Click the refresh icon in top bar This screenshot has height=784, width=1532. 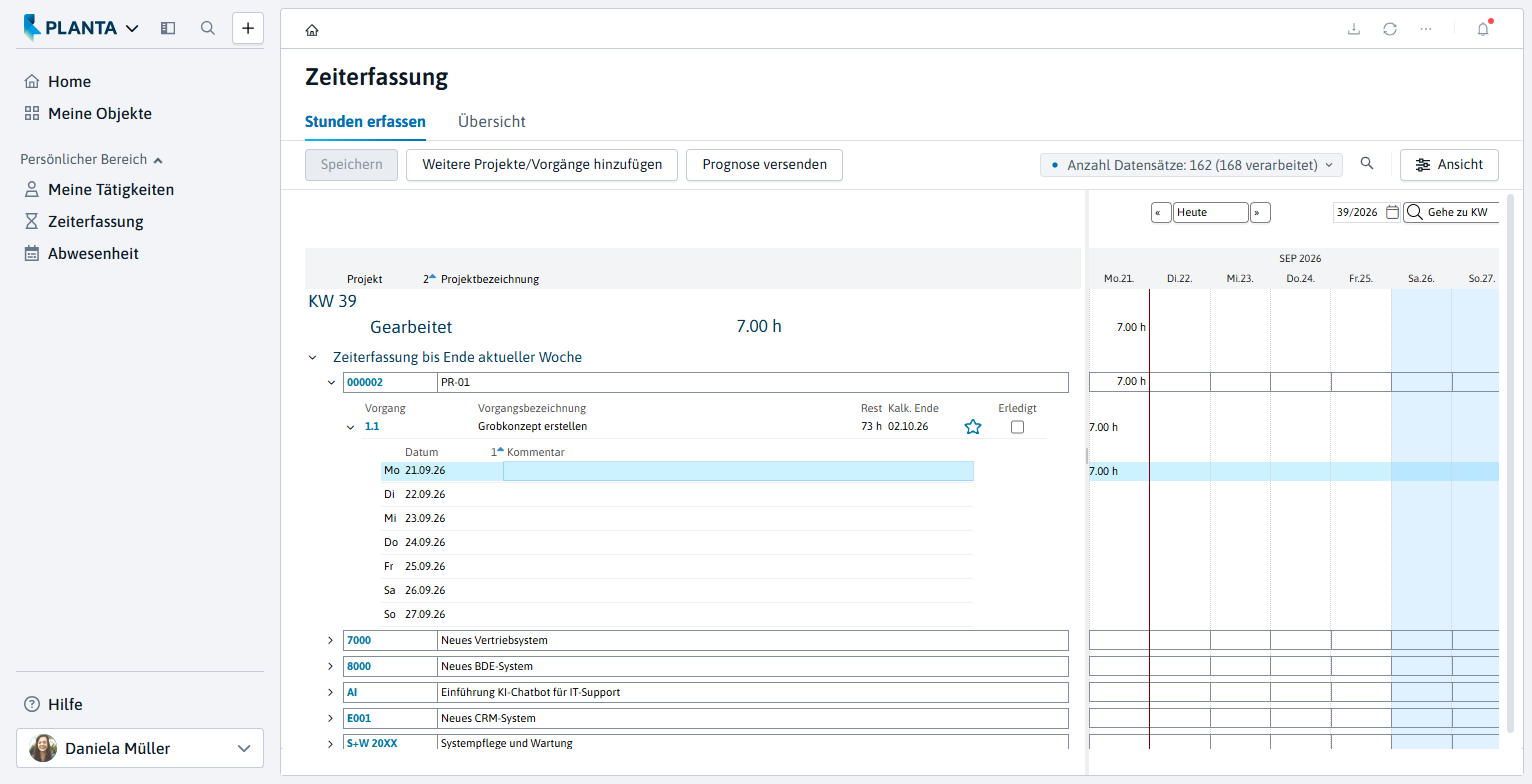[1390, 29]
